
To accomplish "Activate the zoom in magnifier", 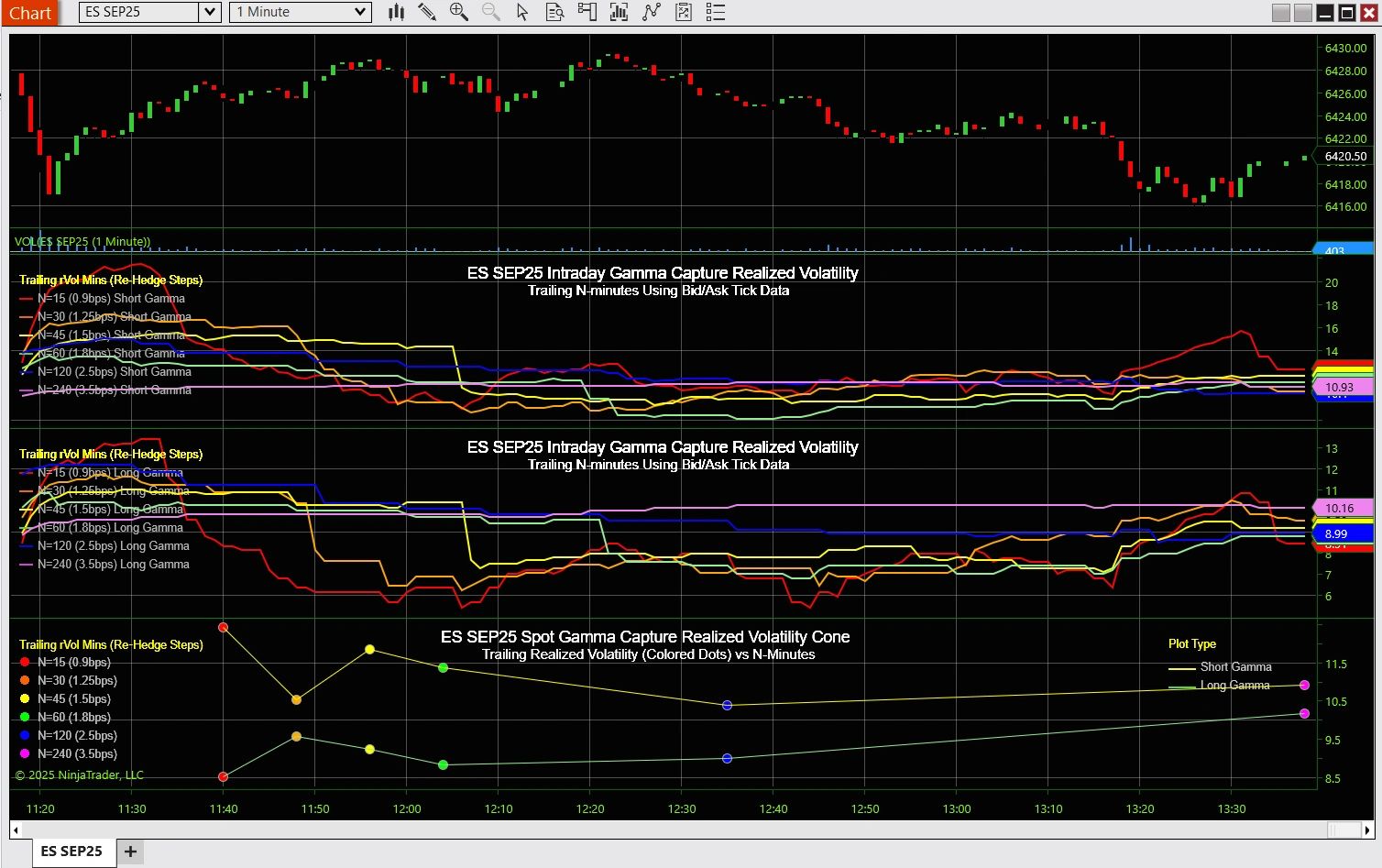I will pos(459,12).
